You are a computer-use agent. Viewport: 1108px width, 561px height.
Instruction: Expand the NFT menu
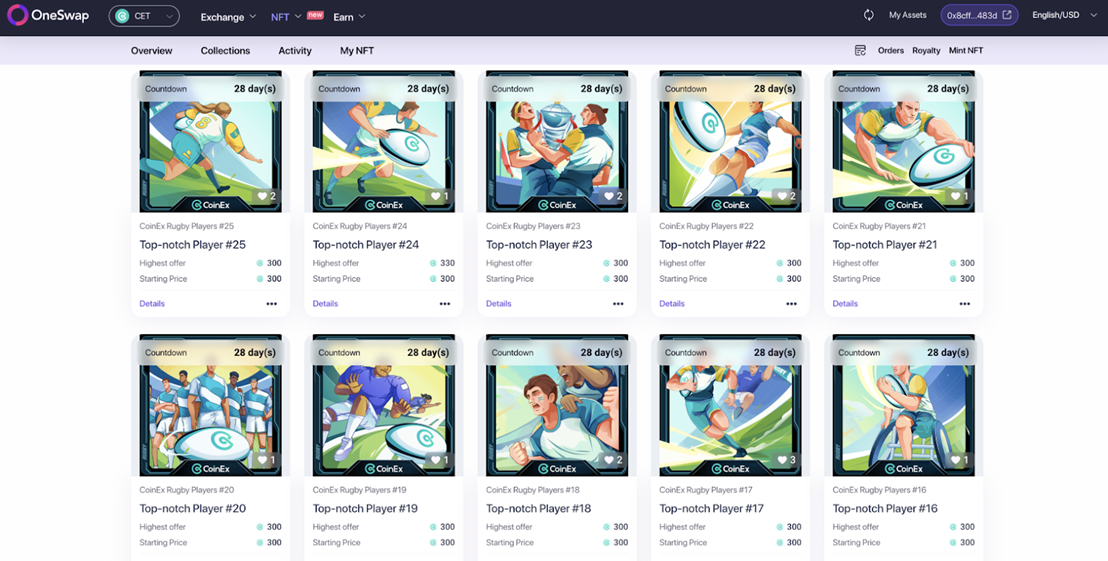tap(286, 17)
